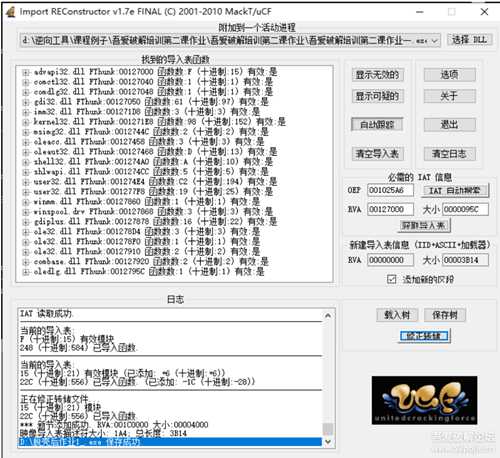Expand the gdi32.dll tree node
500x458 pixels.
pos(26,102)
